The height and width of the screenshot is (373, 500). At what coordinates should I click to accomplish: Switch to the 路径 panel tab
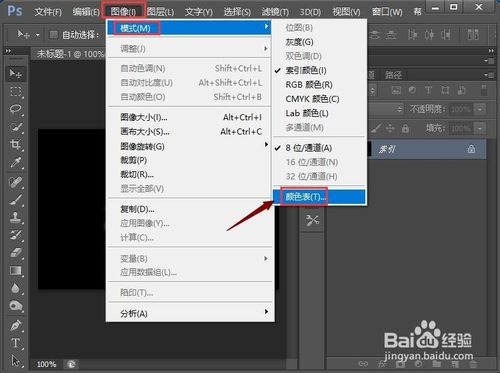[393, 75]
